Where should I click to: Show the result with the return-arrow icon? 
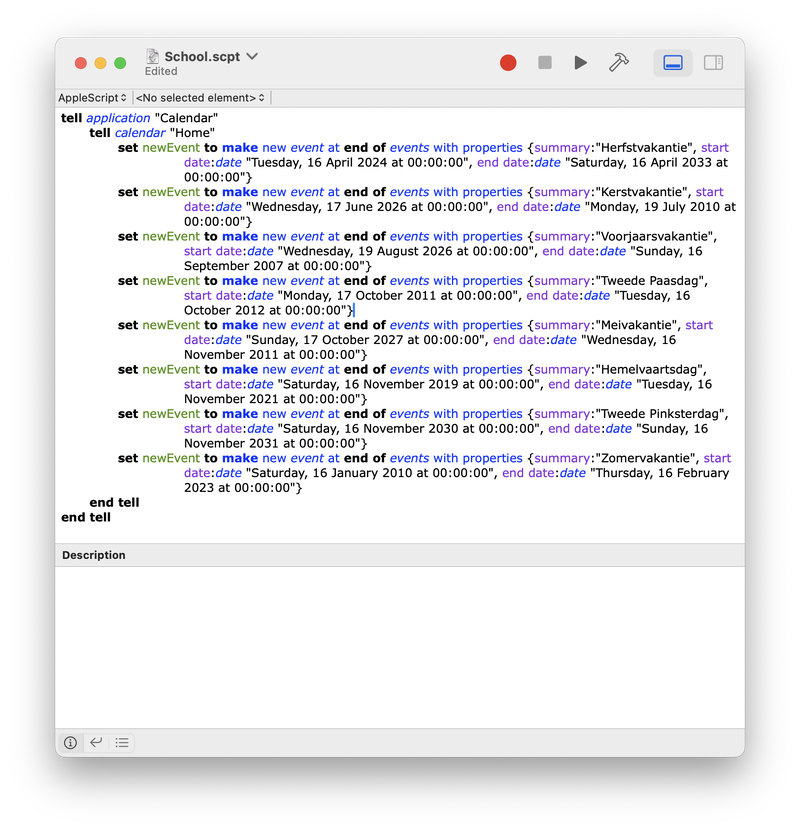coord(96,743)
